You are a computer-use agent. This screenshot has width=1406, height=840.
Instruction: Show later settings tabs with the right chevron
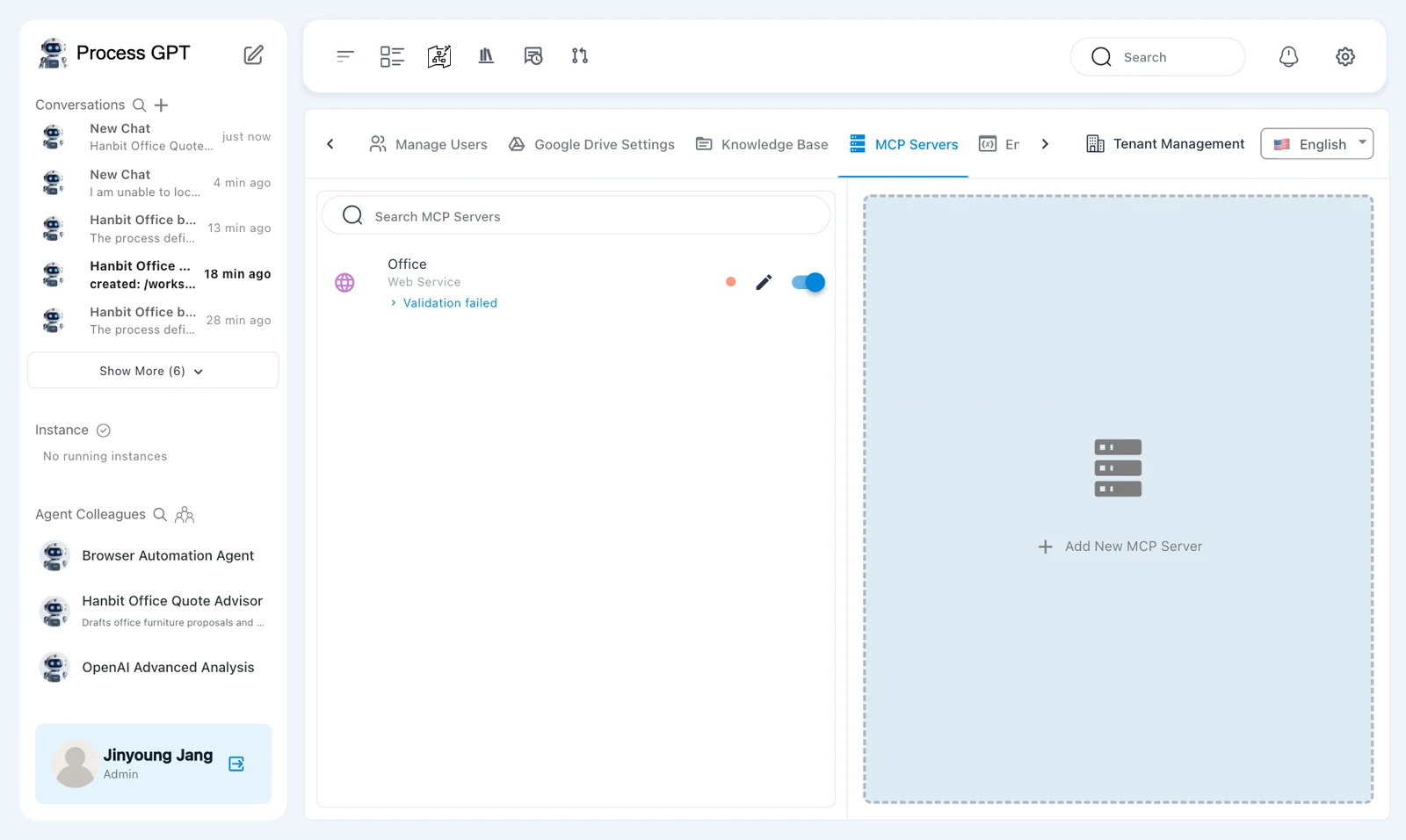pos(1045,144)
